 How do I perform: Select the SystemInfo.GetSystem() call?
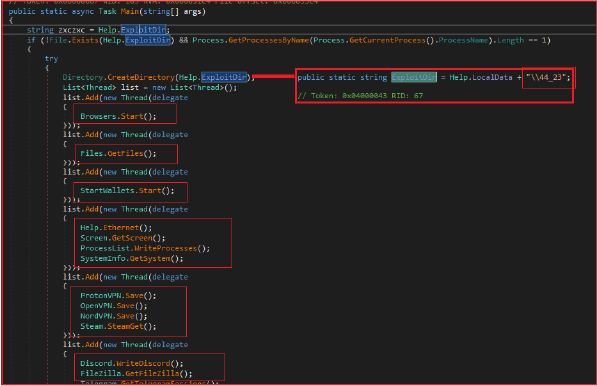[132, 259]
